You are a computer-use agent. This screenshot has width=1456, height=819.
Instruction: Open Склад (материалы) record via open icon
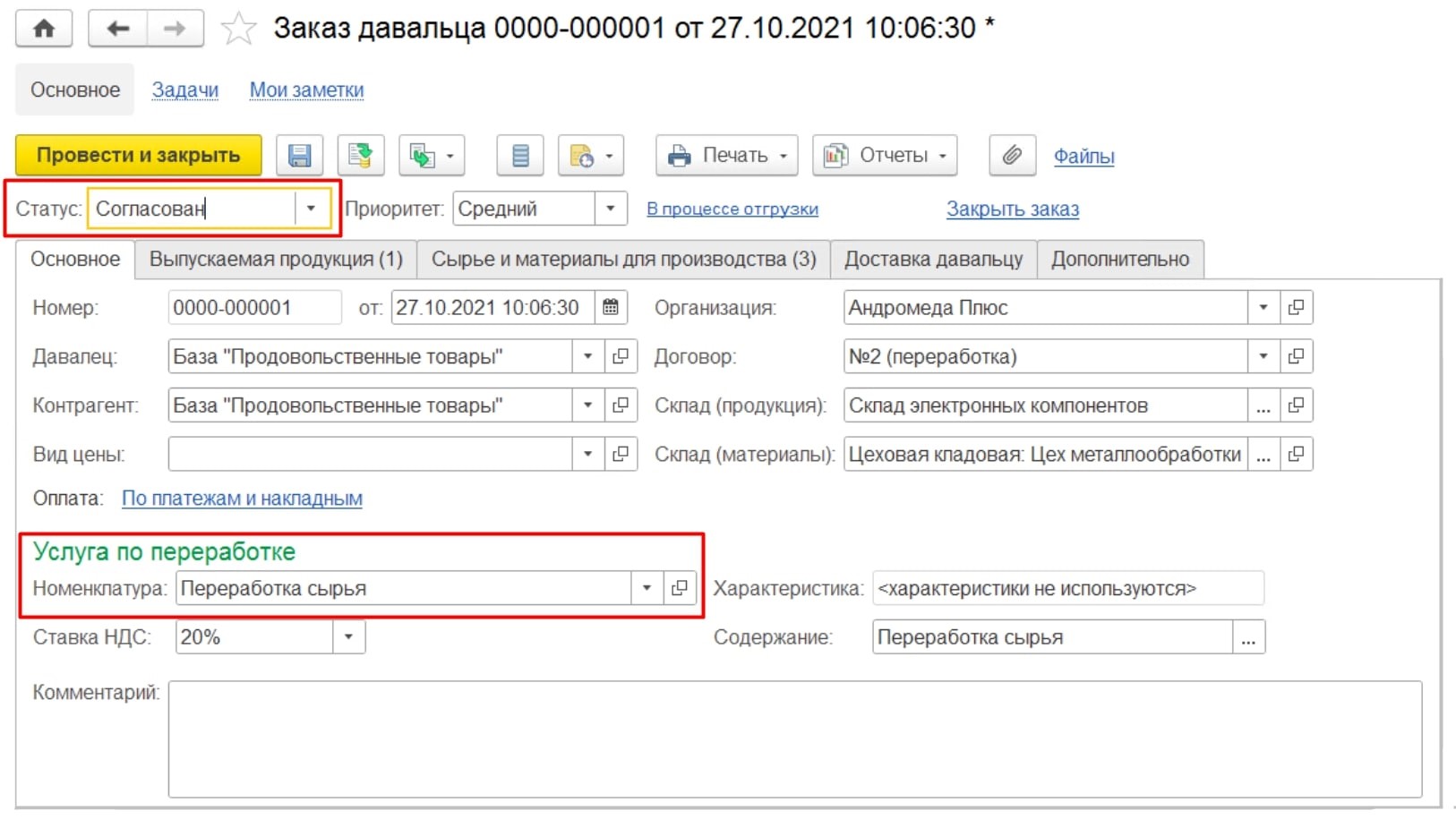pos(1296,454)
